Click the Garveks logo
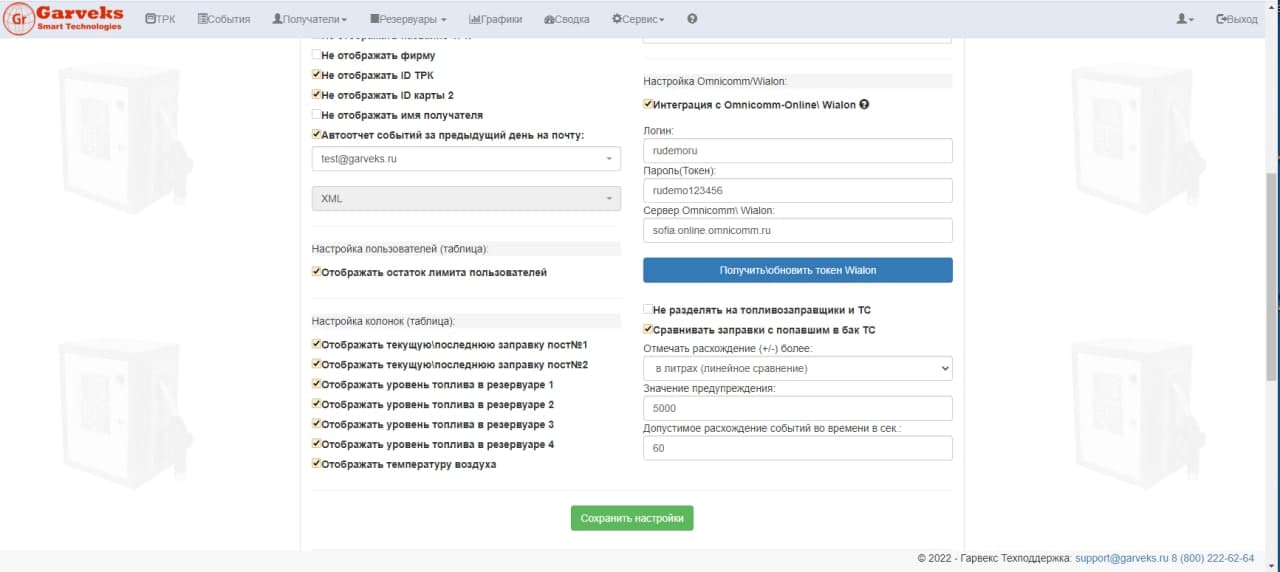1280x572 pixels. tap(63, 18)
